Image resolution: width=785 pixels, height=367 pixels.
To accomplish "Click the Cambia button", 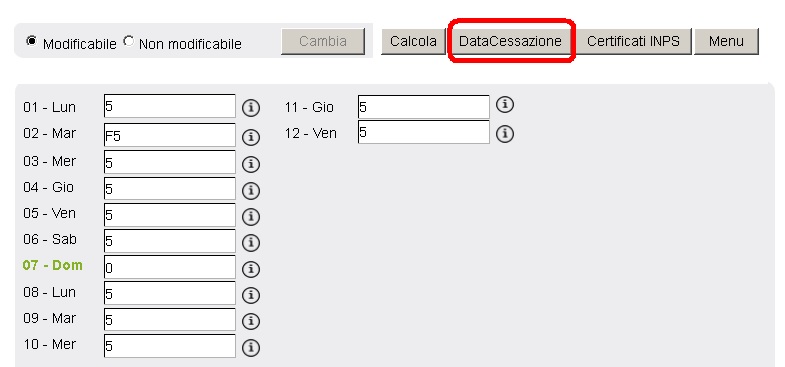I will coord(323,41).
